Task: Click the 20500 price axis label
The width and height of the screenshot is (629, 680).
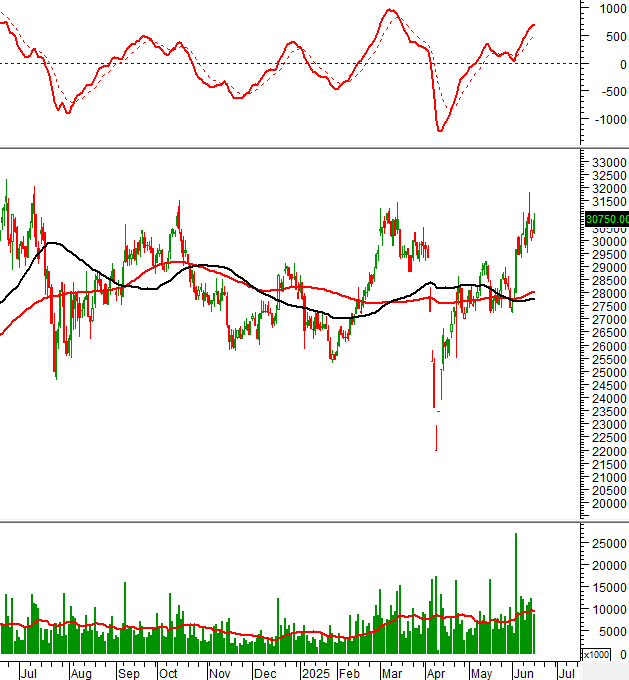Action: pyautogui.click(x=609, y=490)
